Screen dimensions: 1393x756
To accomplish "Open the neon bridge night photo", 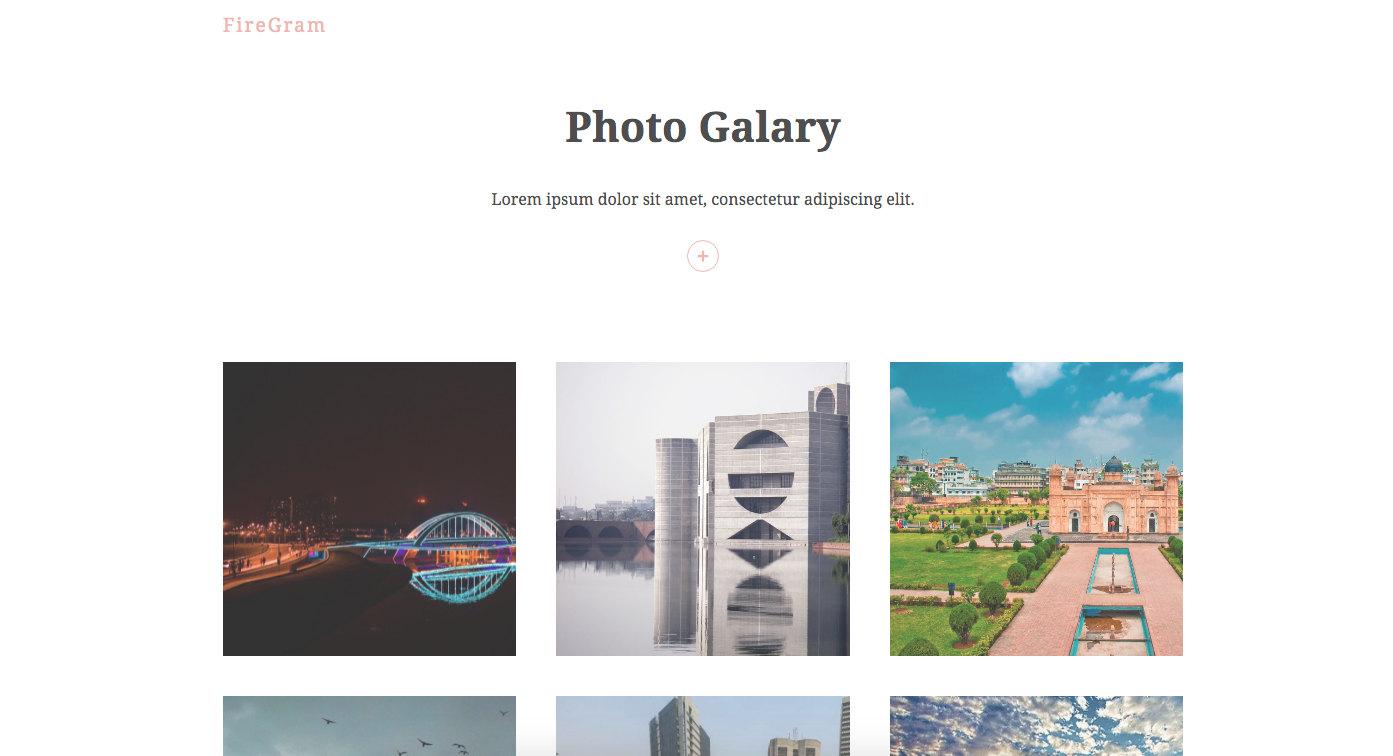I will click(x=369, y=509).
